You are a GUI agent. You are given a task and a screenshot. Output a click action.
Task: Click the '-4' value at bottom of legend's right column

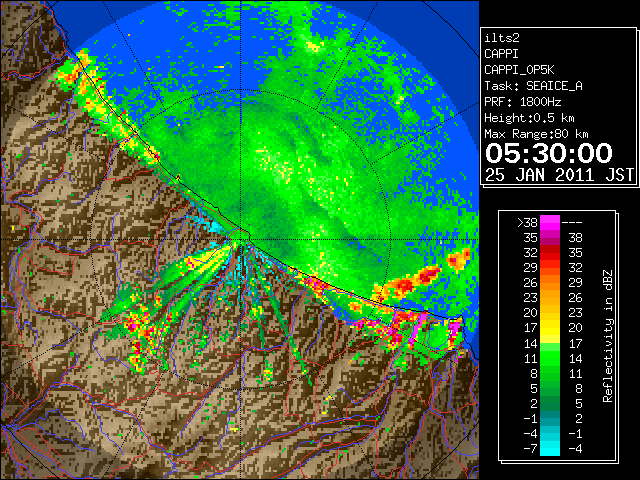(x=575, y=449)
